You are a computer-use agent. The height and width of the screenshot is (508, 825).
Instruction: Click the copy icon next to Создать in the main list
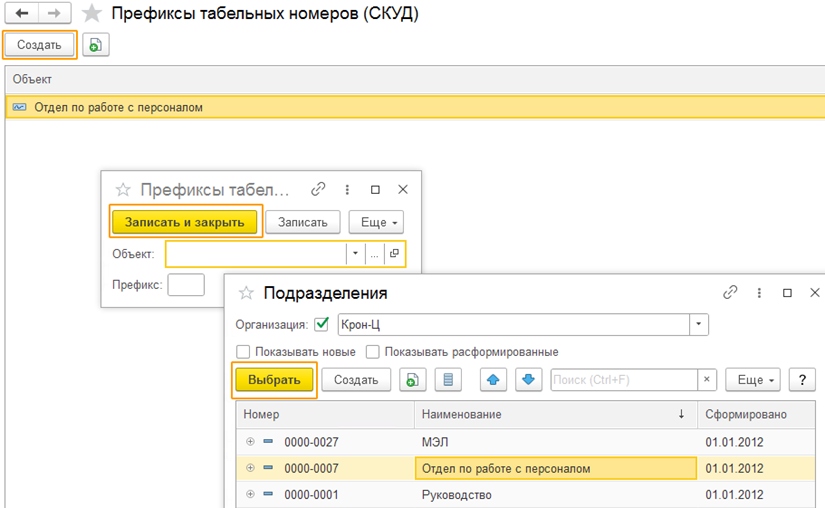coord(95,45)
